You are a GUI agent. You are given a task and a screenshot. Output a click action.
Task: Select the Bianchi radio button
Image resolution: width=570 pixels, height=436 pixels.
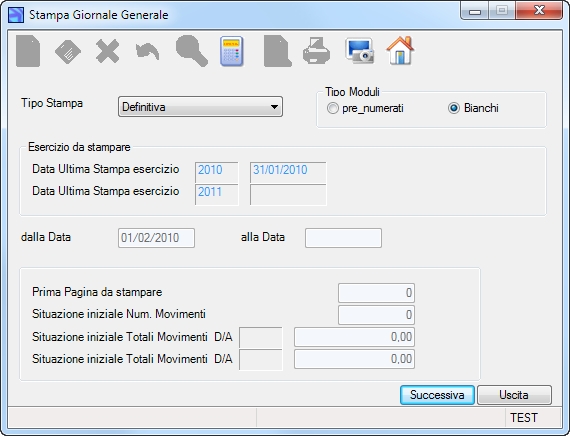[454, 108]
